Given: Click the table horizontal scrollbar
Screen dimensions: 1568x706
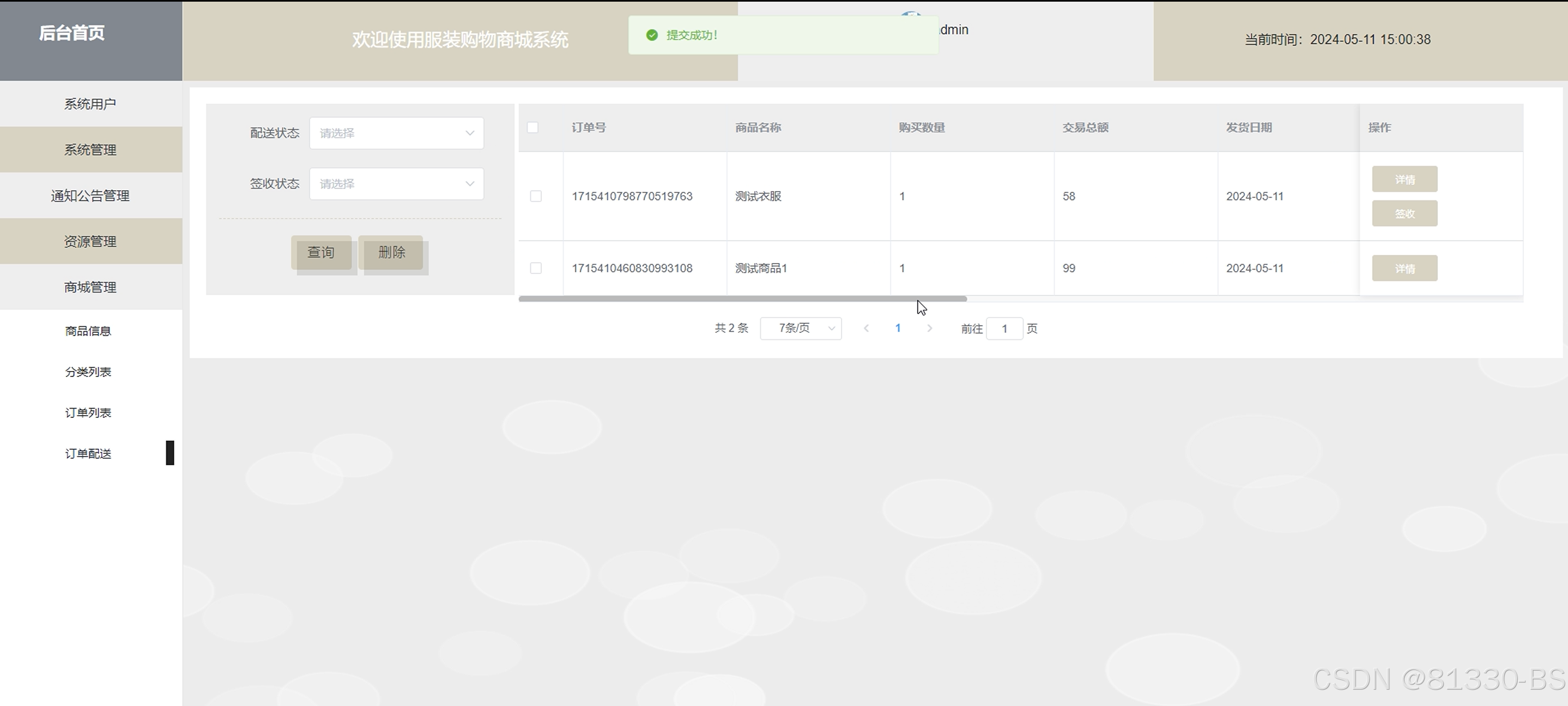Looking at the screenshot, I should pos(743,299).
